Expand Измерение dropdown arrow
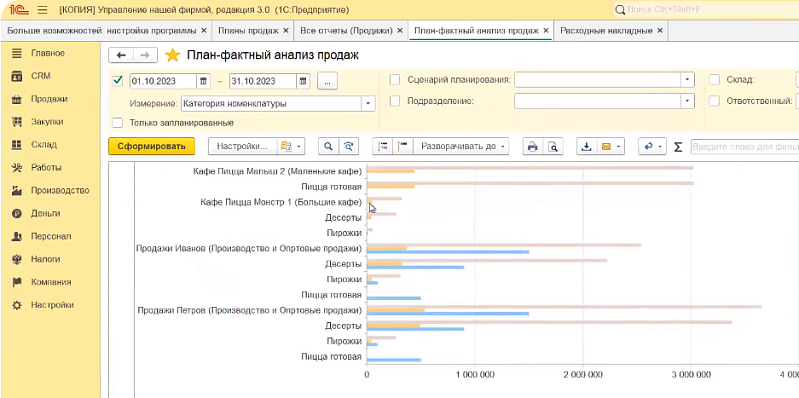This screenshot has width=799, height=398. [x=368, y=103]
